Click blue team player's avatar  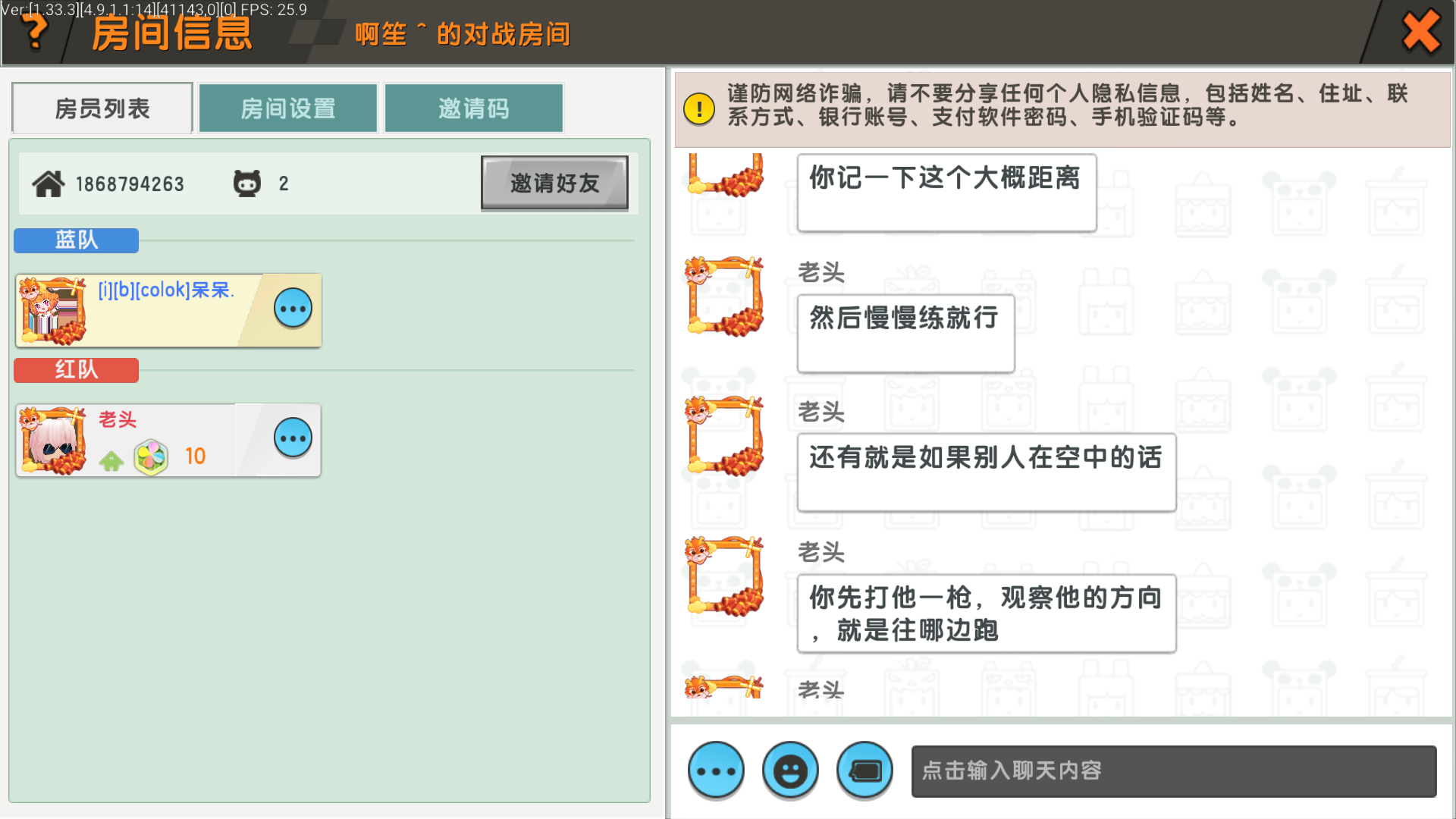(53, 311)
